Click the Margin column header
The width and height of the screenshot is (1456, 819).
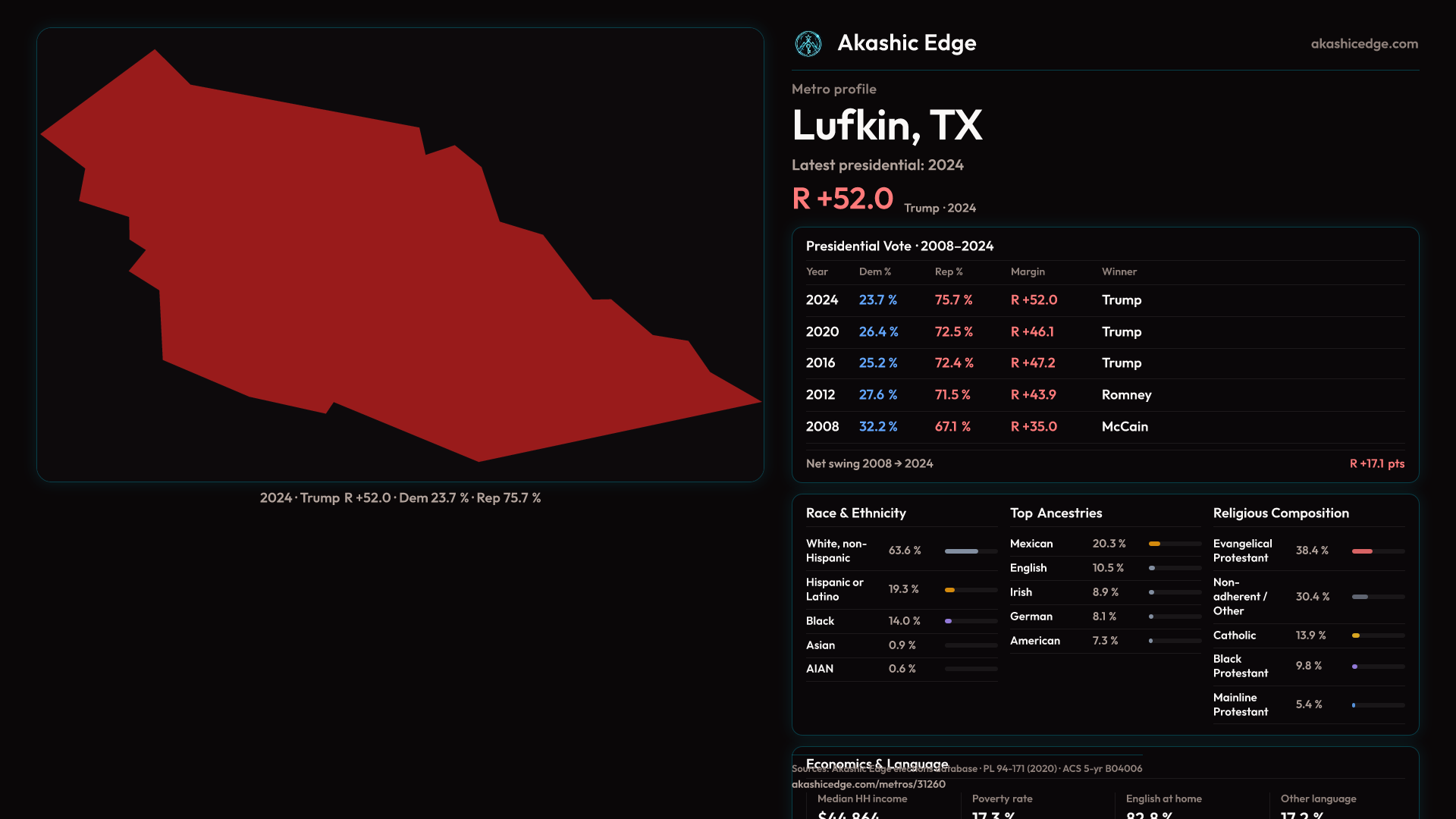[x=1027, y=271]
